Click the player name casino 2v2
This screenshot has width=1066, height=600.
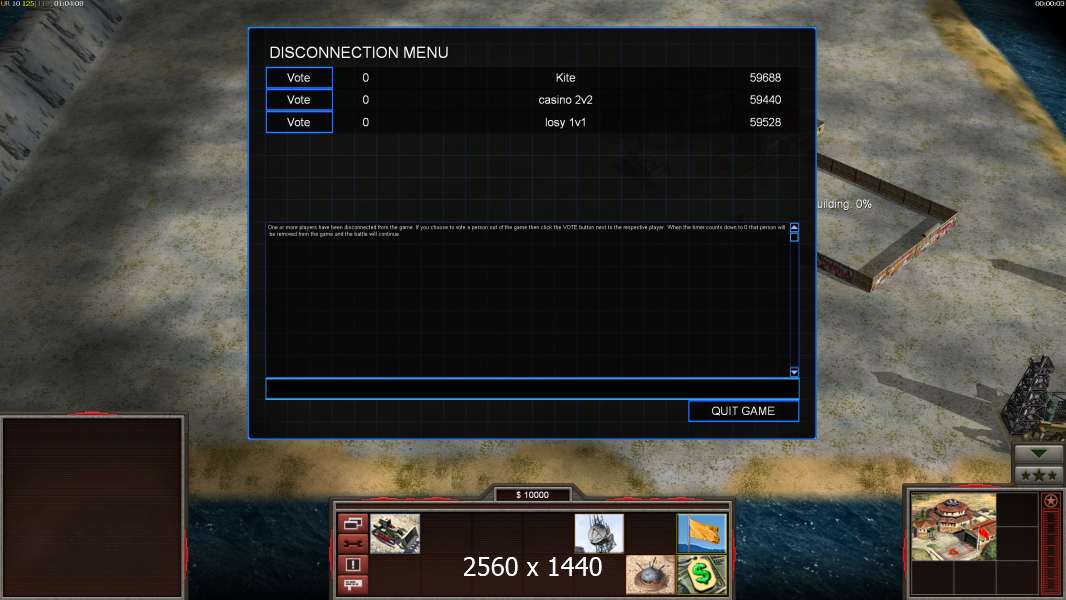[x=565, y=100]
